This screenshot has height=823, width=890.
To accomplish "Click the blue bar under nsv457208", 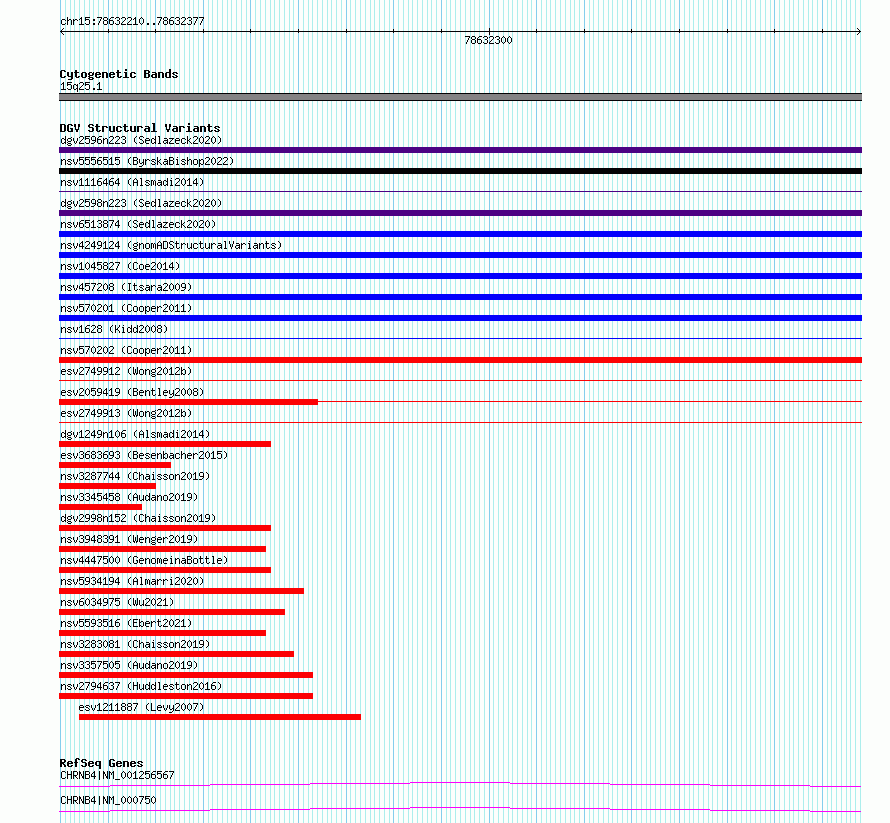I will coord(460,297).
